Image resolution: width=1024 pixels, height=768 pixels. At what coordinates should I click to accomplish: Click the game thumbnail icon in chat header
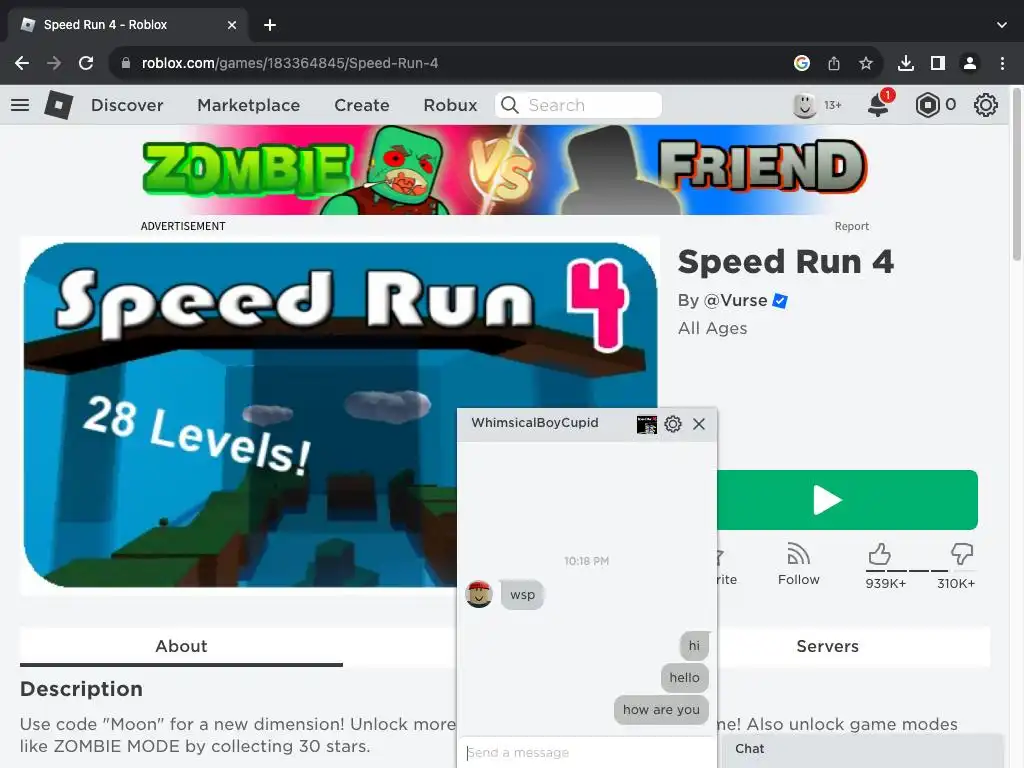[647, 424]
